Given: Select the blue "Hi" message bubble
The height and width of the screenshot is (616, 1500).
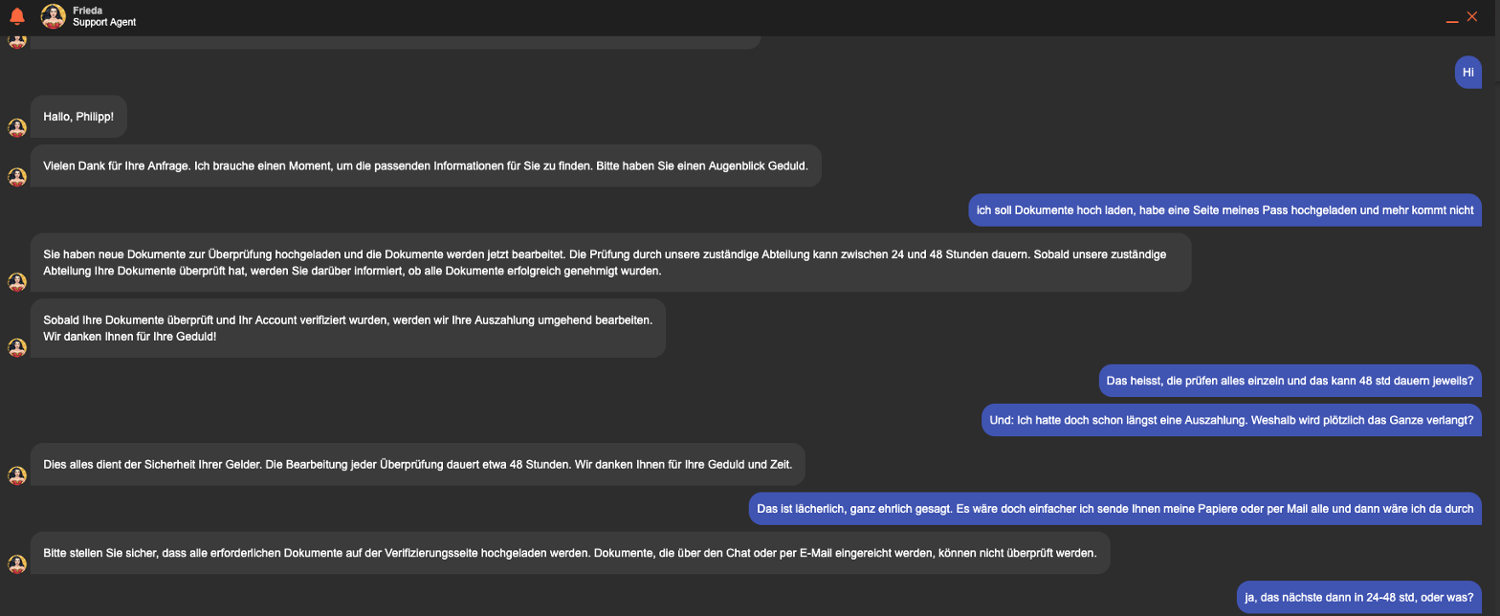Looking at the screenshot, I should [1467, 72].
